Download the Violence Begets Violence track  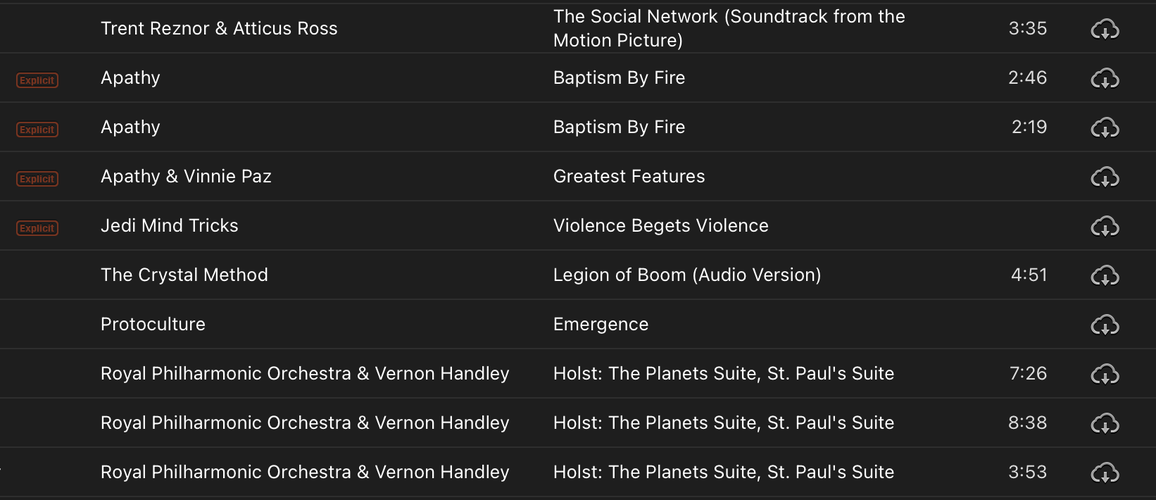(x=1104, y=226)
